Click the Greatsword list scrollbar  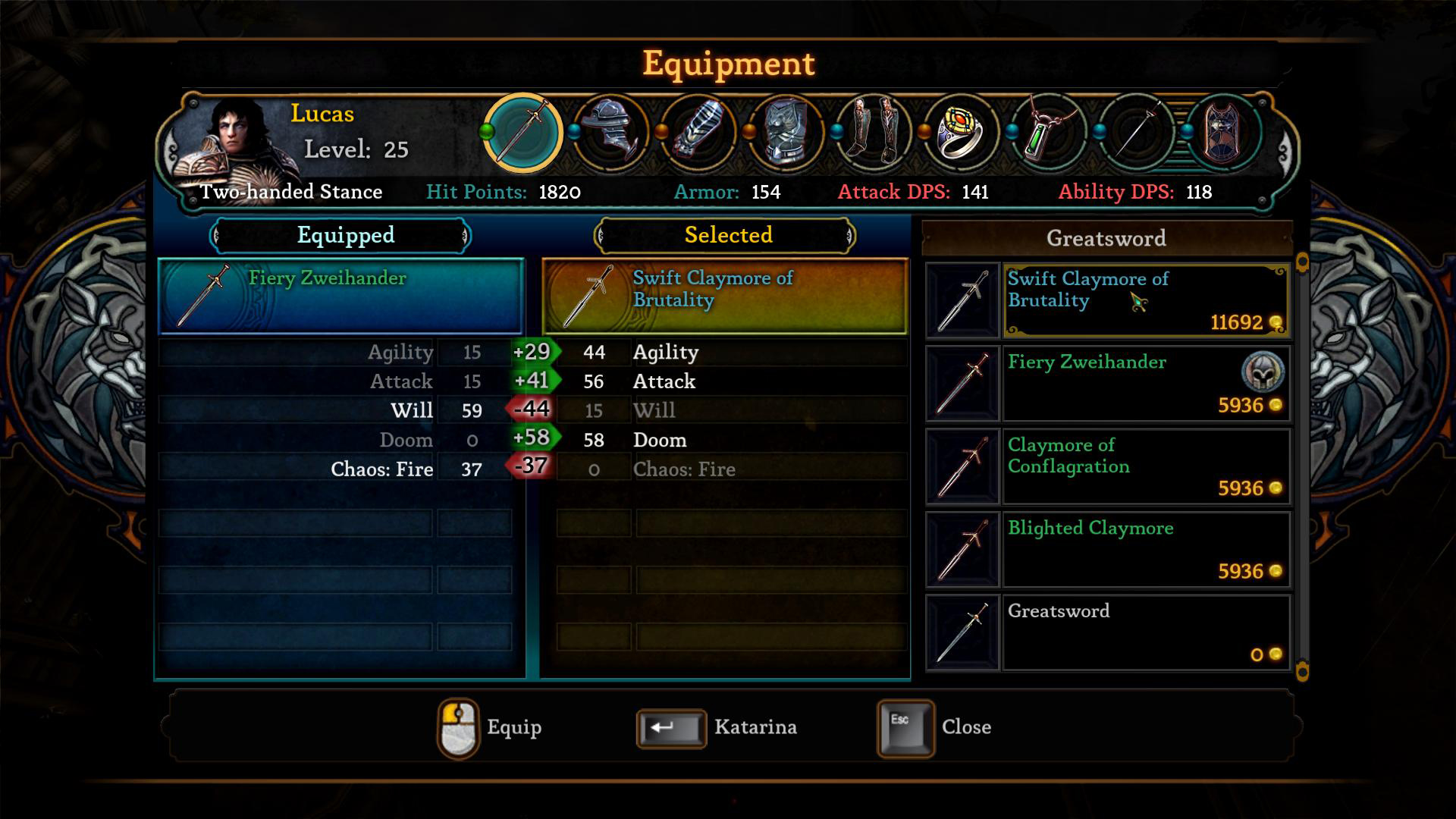tap(1302, 466)
